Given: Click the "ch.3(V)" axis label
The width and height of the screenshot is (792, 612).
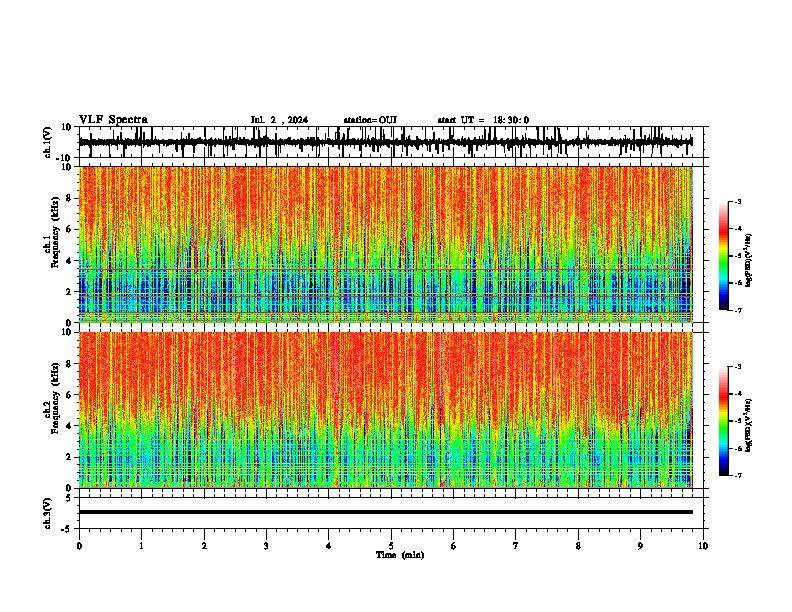Looking at the screenshot, I should click(x=48, y=513).
